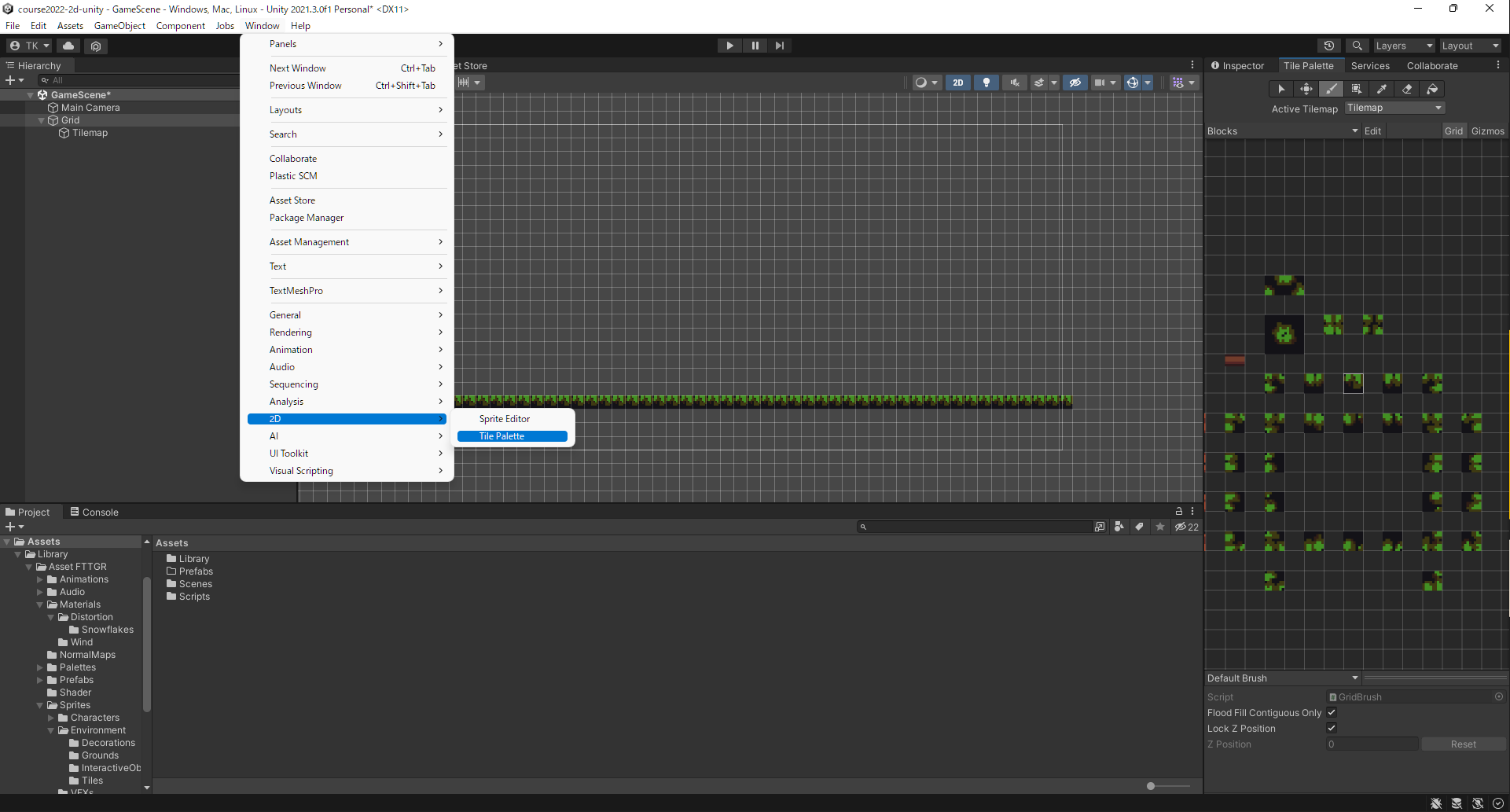Select the Eraser tool in Tile Palette
Screen dimensions: 1510x812
pyautogui.click(x=1407, y=89)
